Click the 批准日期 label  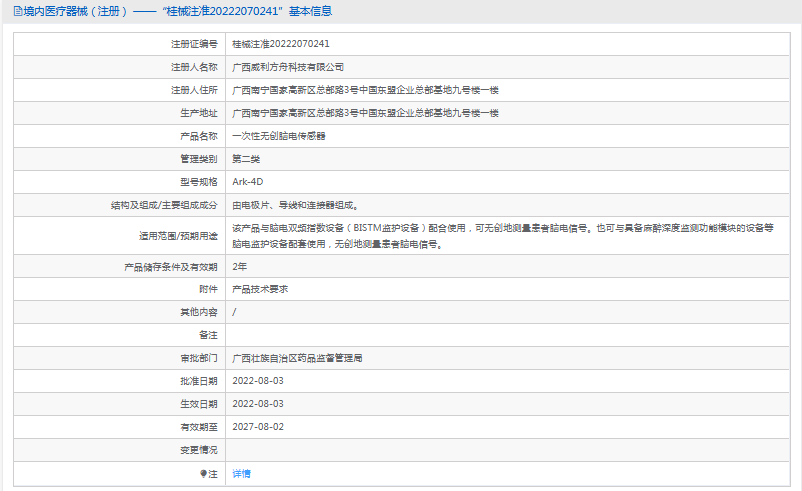pyautogui.click(x=199, y=381)
